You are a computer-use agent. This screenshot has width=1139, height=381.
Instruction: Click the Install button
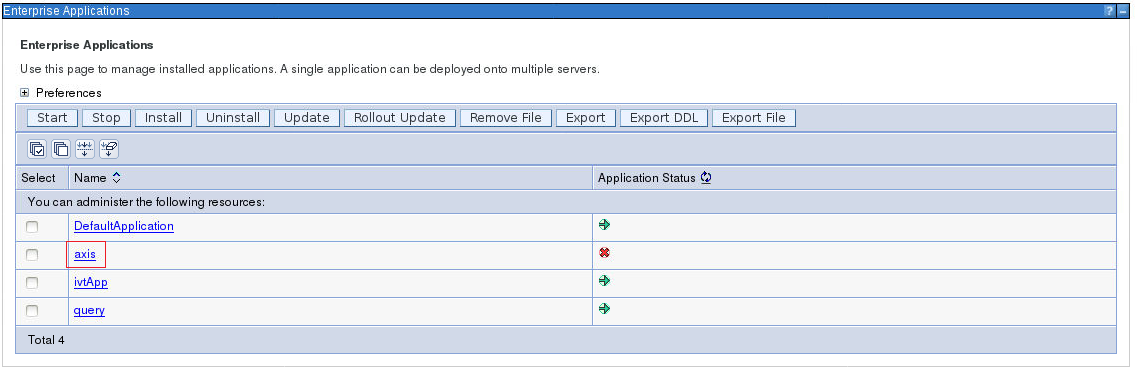pos(163,118)
